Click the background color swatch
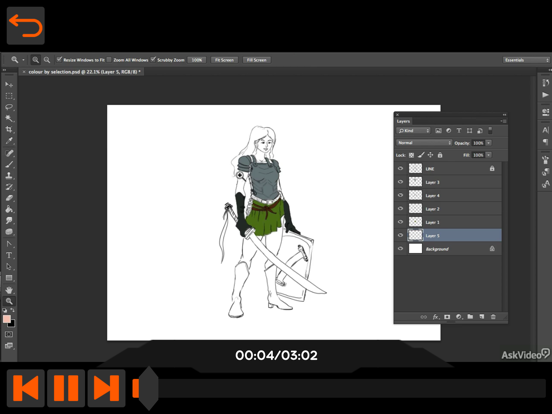Viewport: 552px width, 414px height. click(x=12, y=324)
